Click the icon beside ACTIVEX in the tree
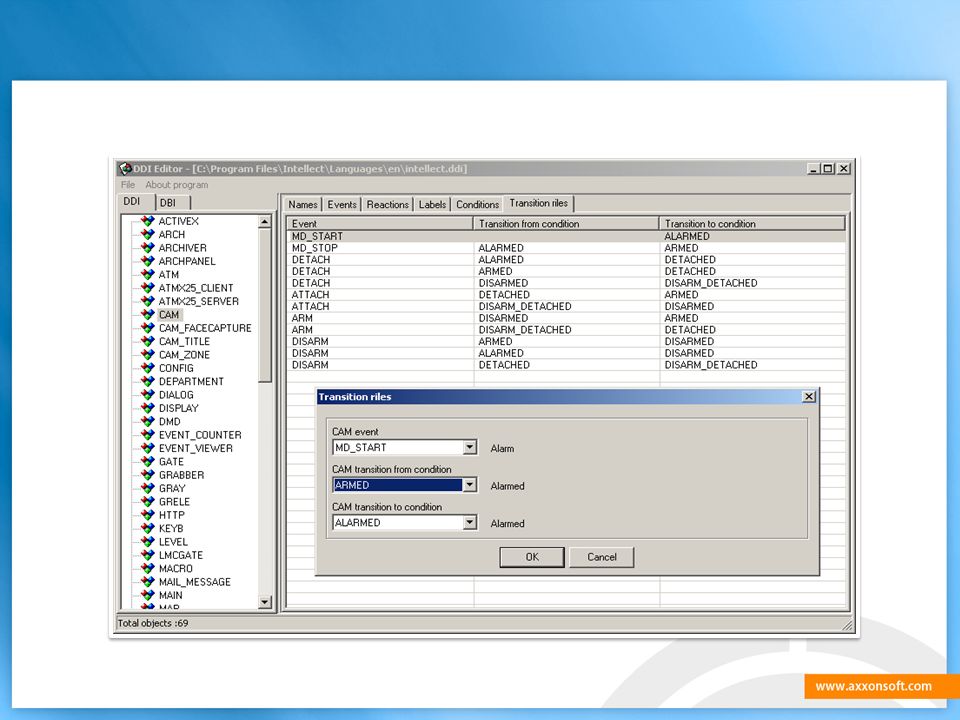Image resolution: width=960 pixels, height=720 pixels. pyautogui.click(x=148, y=221)
